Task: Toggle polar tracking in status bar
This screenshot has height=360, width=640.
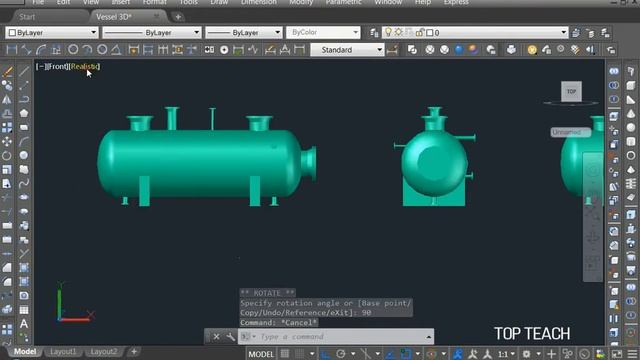Action: pos(341,354)
